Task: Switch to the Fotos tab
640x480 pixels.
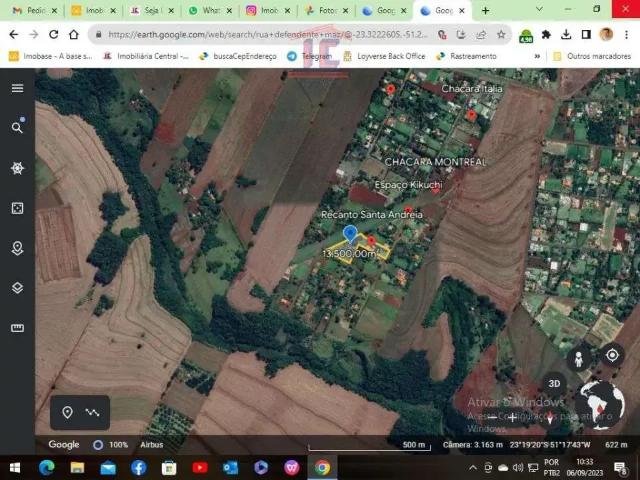Action: click(x=326, y=11)
